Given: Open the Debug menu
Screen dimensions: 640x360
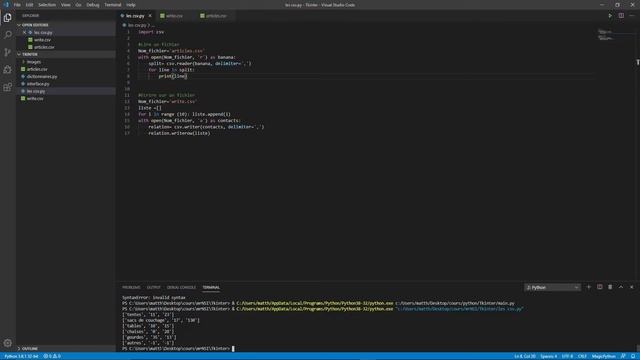Looking at the screenshot, I should coord(93,5).
